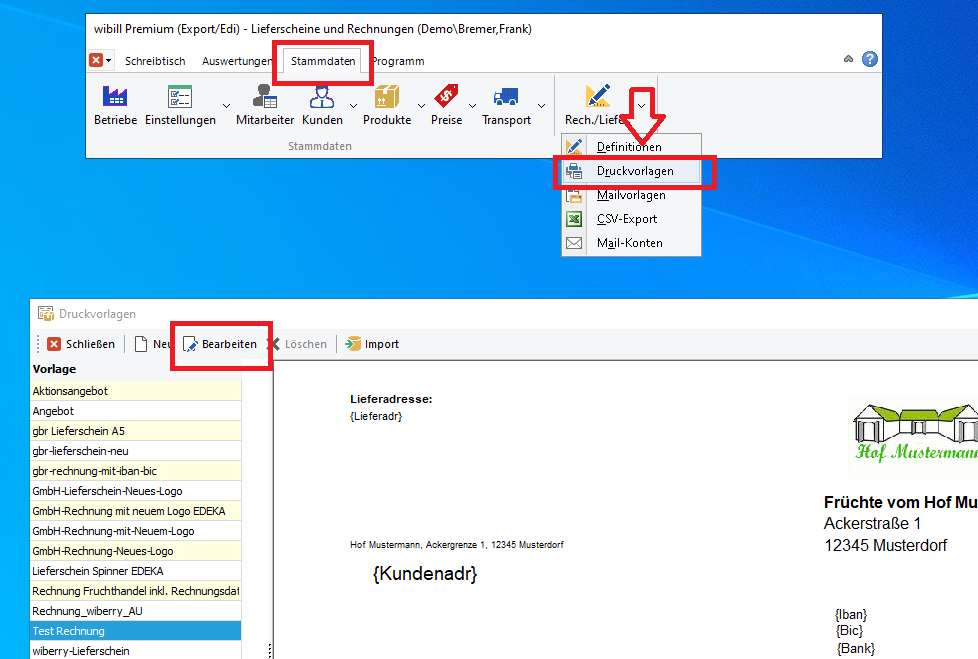This screenshot has width=978, height=659.
Task: Click Bearbeiten to edit the template
Action: 220,344
